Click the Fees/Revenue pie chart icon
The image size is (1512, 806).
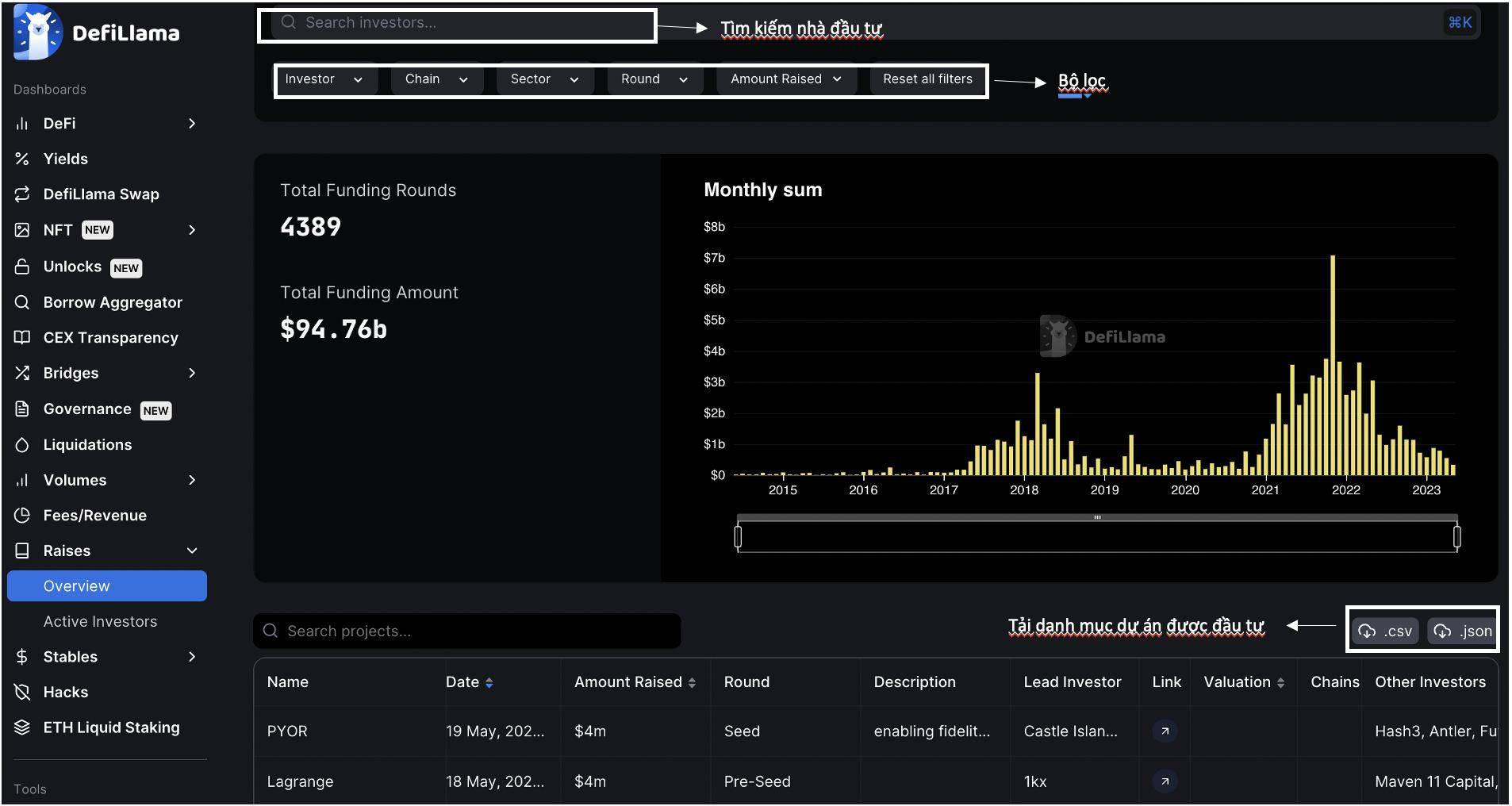[22, 515]
